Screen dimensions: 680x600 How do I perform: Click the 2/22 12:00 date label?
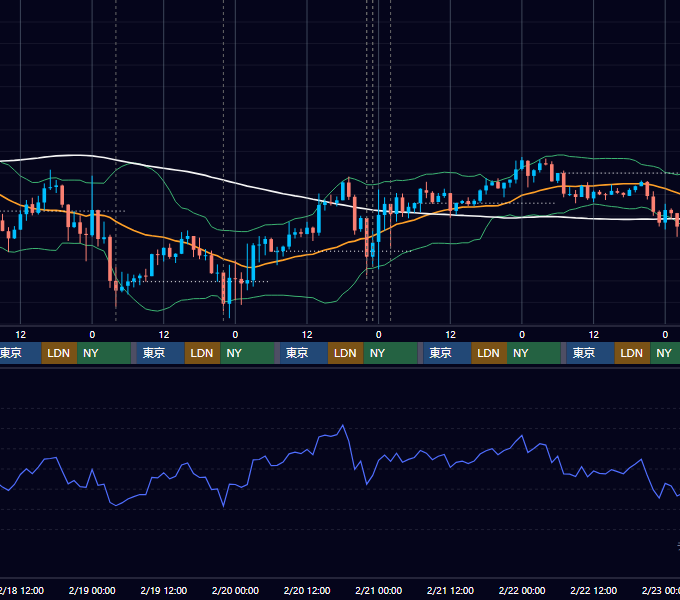[593, 590]
